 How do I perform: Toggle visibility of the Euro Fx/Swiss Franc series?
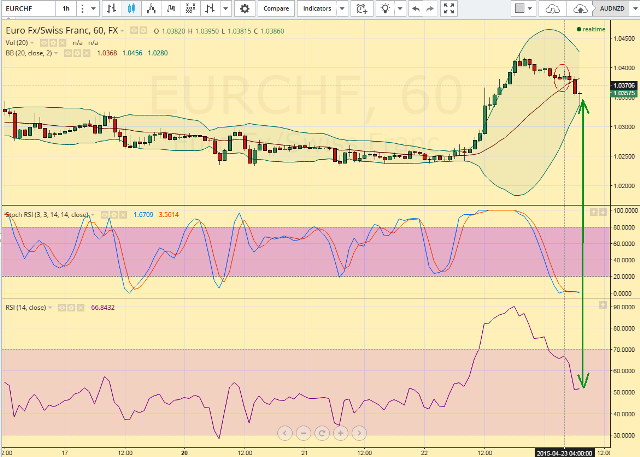tap(133, 31)
